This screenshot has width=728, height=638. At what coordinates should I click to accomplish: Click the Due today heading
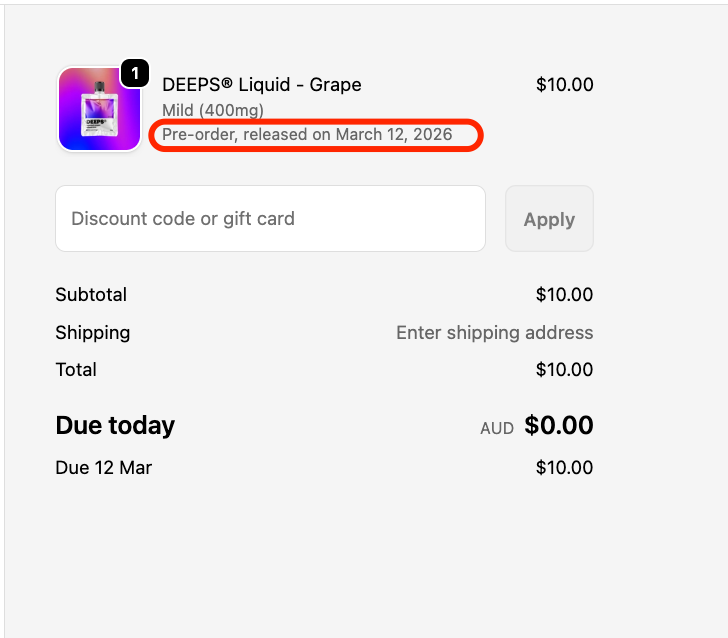pyautogui.click(x=115, y=425)
